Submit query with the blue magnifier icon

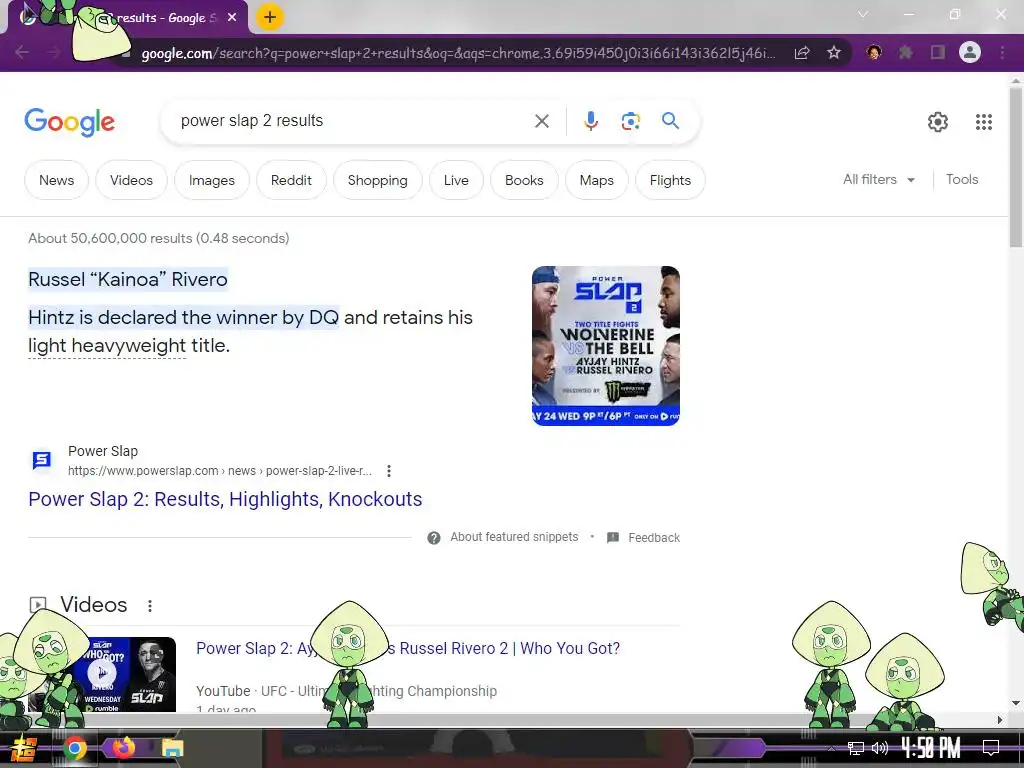(670, 120)
